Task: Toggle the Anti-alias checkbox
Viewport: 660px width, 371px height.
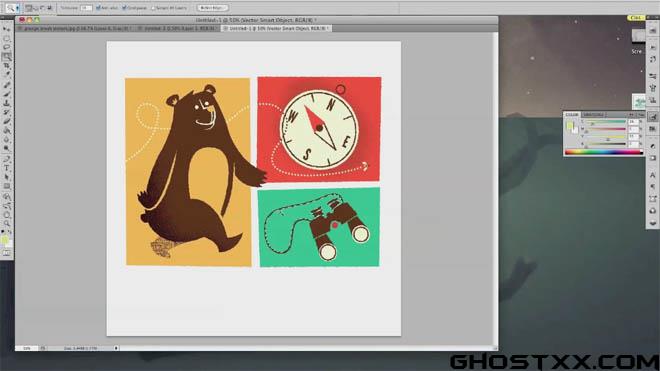Action: click(x=98, y=8)
